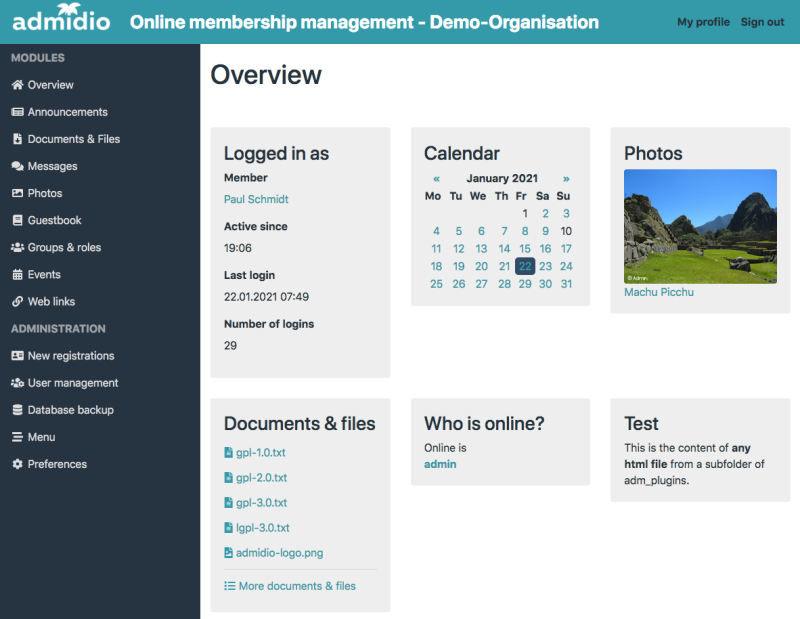Select January 22 in the calendar

click(524, 266)
